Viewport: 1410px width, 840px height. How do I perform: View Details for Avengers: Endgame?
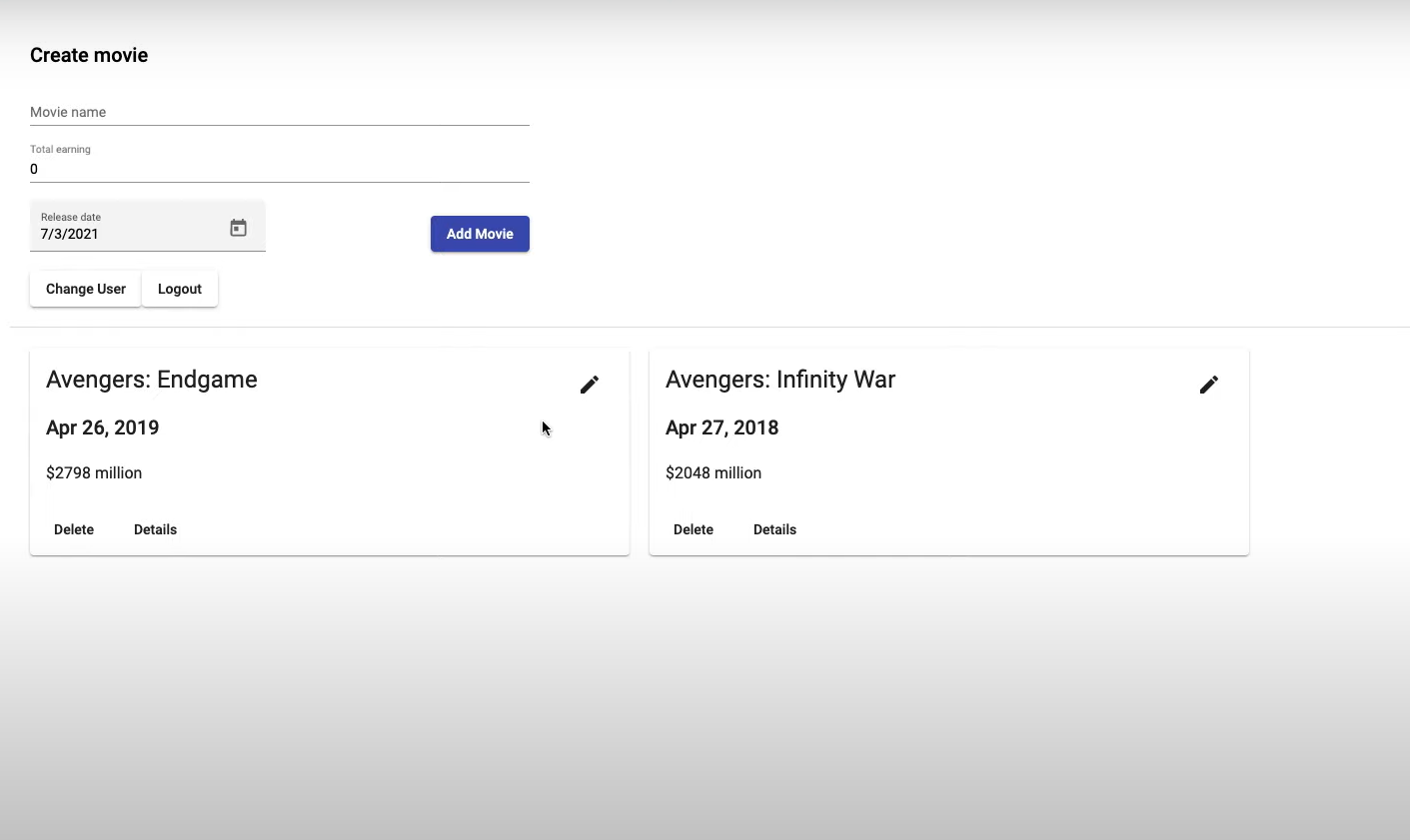(x=155, y=529)
